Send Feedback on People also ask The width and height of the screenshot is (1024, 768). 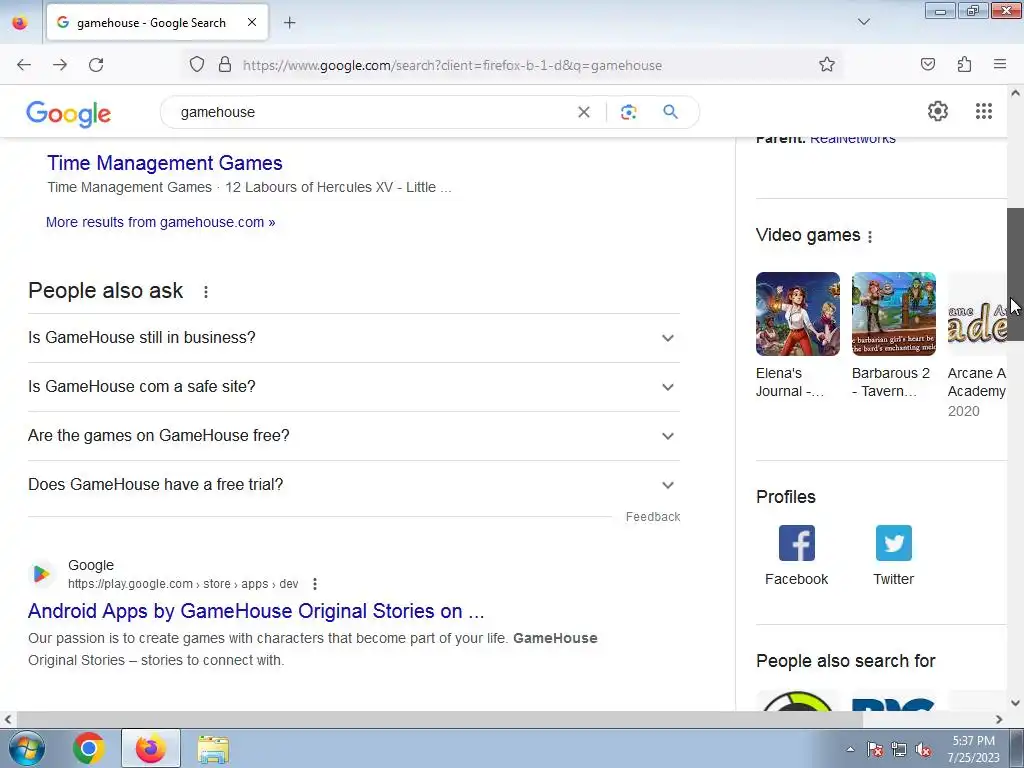pos(653,517)
